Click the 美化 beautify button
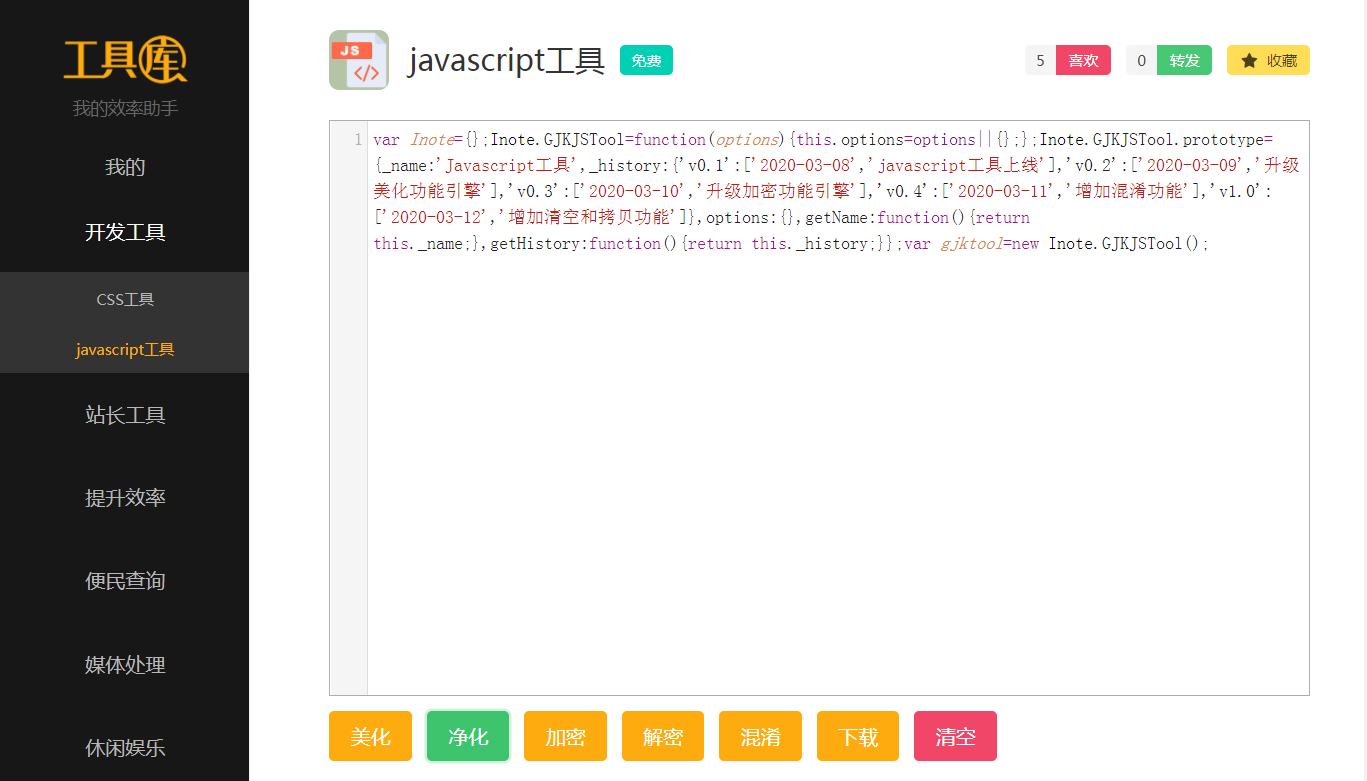 (x=370, y=737)
